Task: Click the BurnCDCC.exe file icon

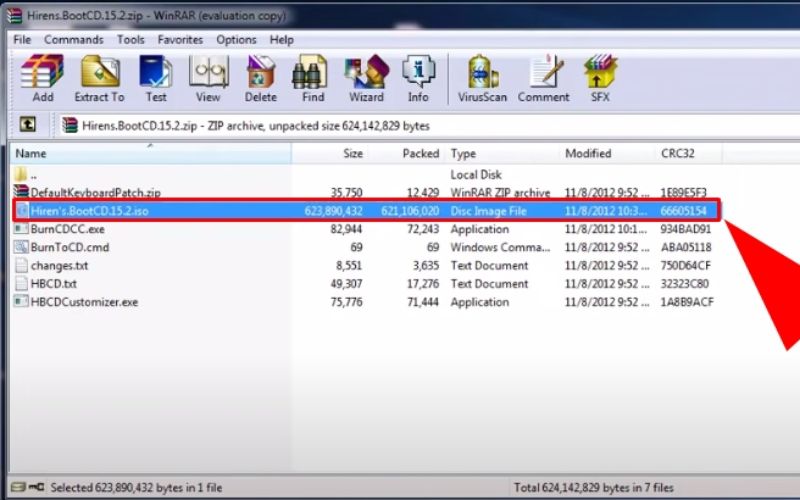Action: (x=21, y=229)
